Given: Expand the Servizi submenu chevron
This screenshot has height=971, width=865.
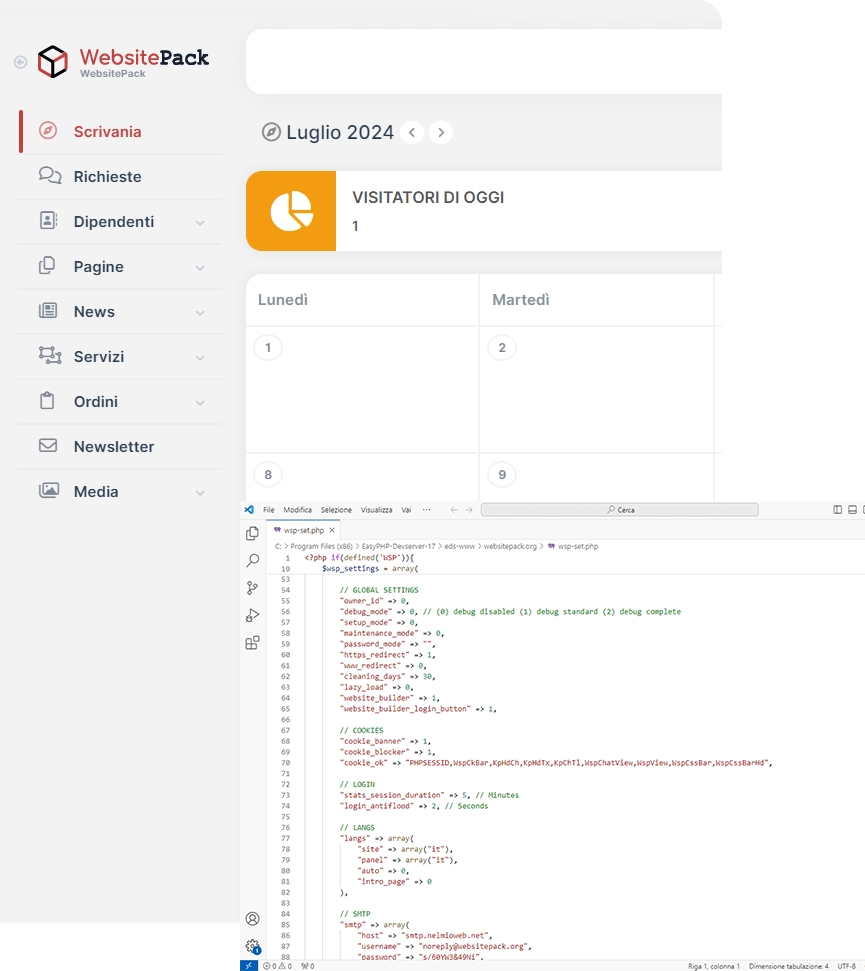Looking at the screenshot, I should click(200, 358).
